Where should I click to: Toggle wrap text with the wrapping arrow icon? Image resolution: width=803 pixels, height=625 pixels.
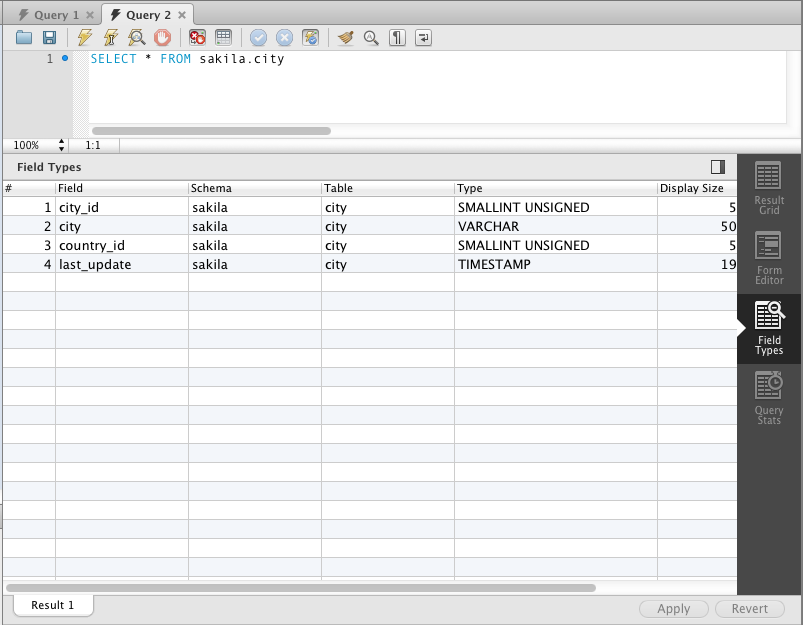pyautogui.click(x=423, y=37)
